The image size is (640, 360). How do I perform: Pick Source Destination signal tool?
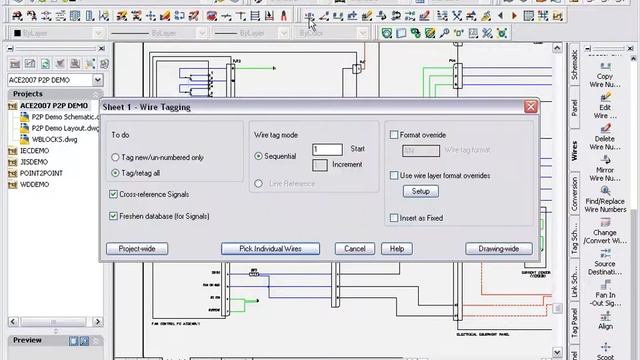click(605, 262)
